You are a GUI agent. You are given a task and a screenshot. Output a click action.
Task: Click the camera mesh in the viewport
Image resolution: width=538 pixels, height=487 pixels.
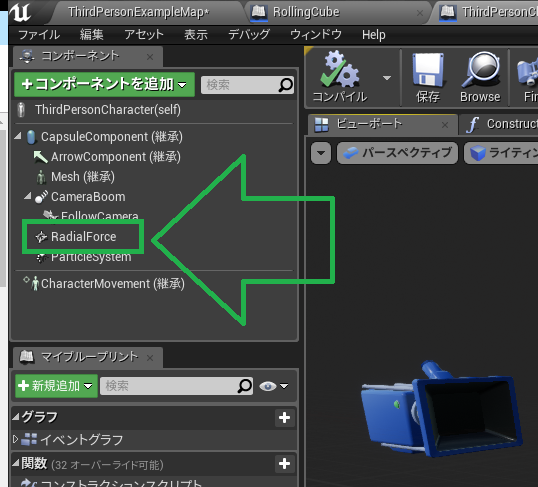442,408
